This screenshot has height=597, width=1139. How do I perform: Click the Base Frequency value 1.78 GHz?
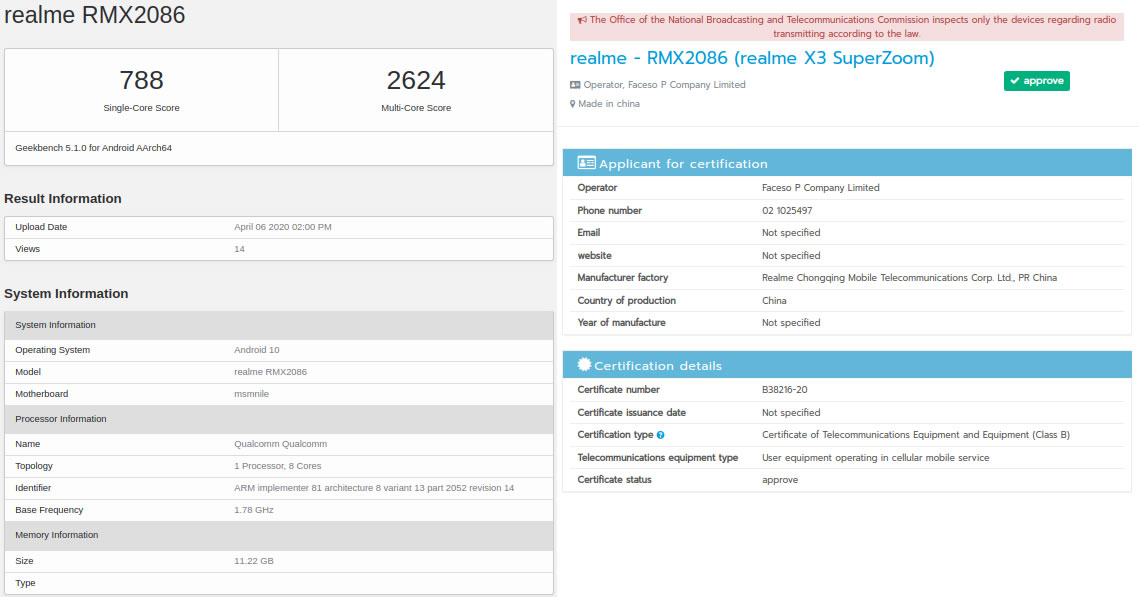(254, 510)
